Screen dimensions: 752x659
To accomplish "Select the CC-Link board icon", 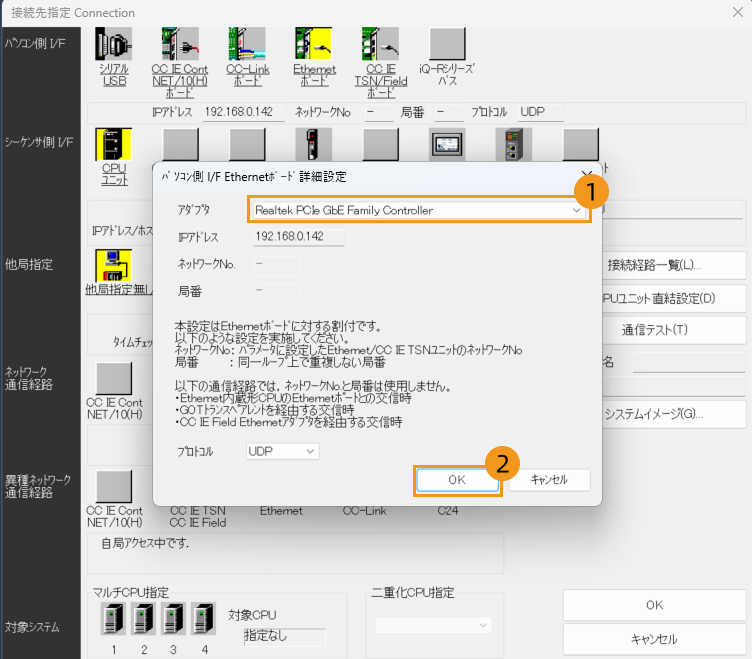I will tap(247, 44).
